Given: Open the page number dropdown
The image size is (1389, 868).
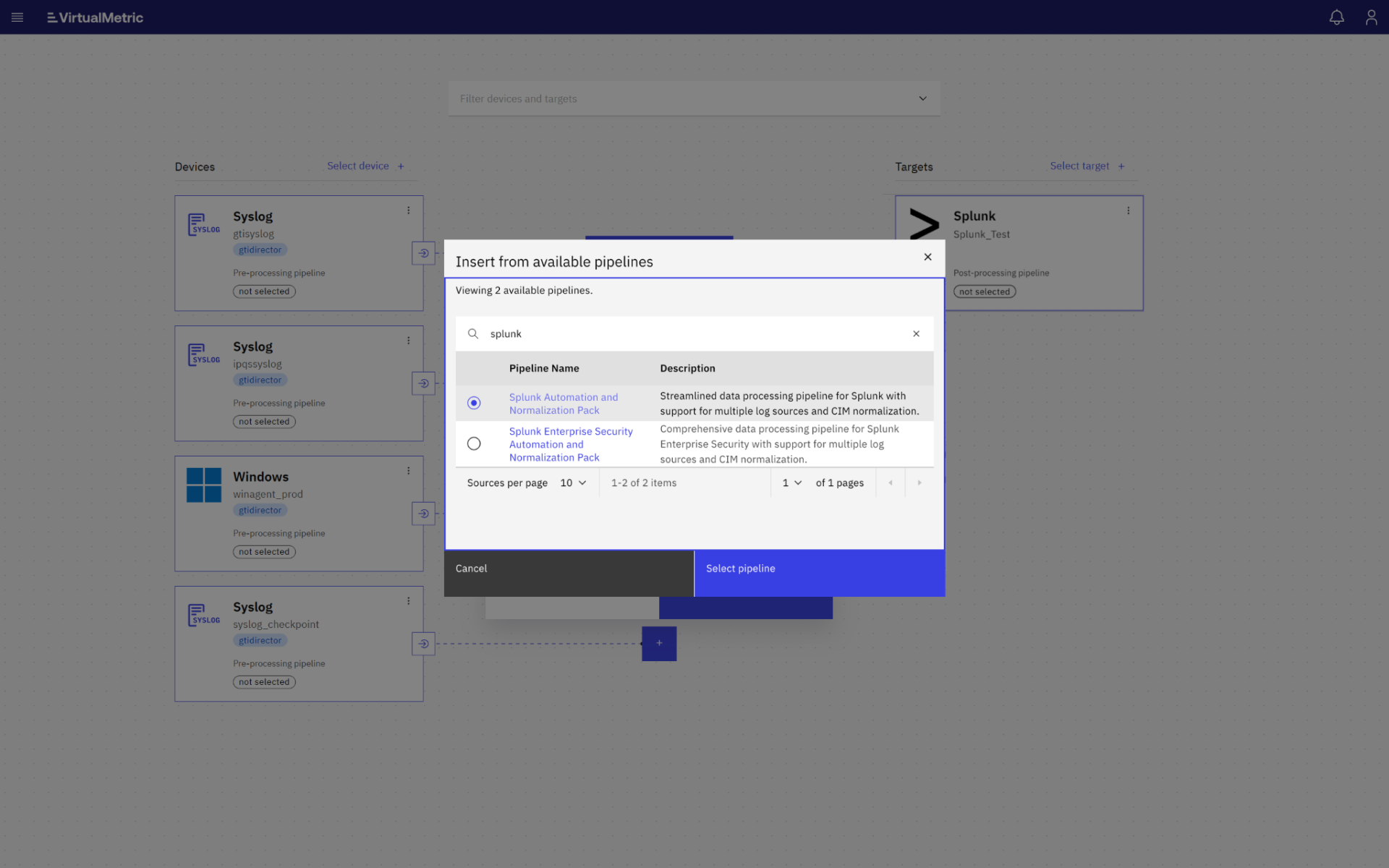Looking at the screenshot, I should 791,482.
